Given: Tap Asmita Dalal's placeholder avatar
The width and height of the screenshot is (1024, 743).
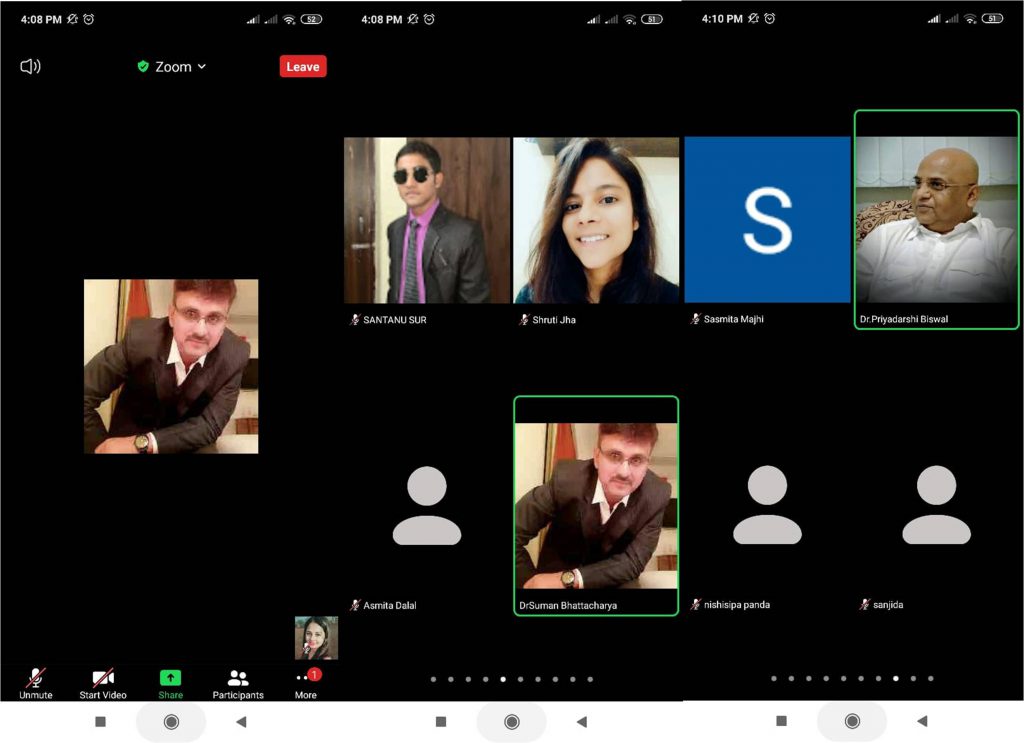Looking at the screenshot, I should [427, 505].
